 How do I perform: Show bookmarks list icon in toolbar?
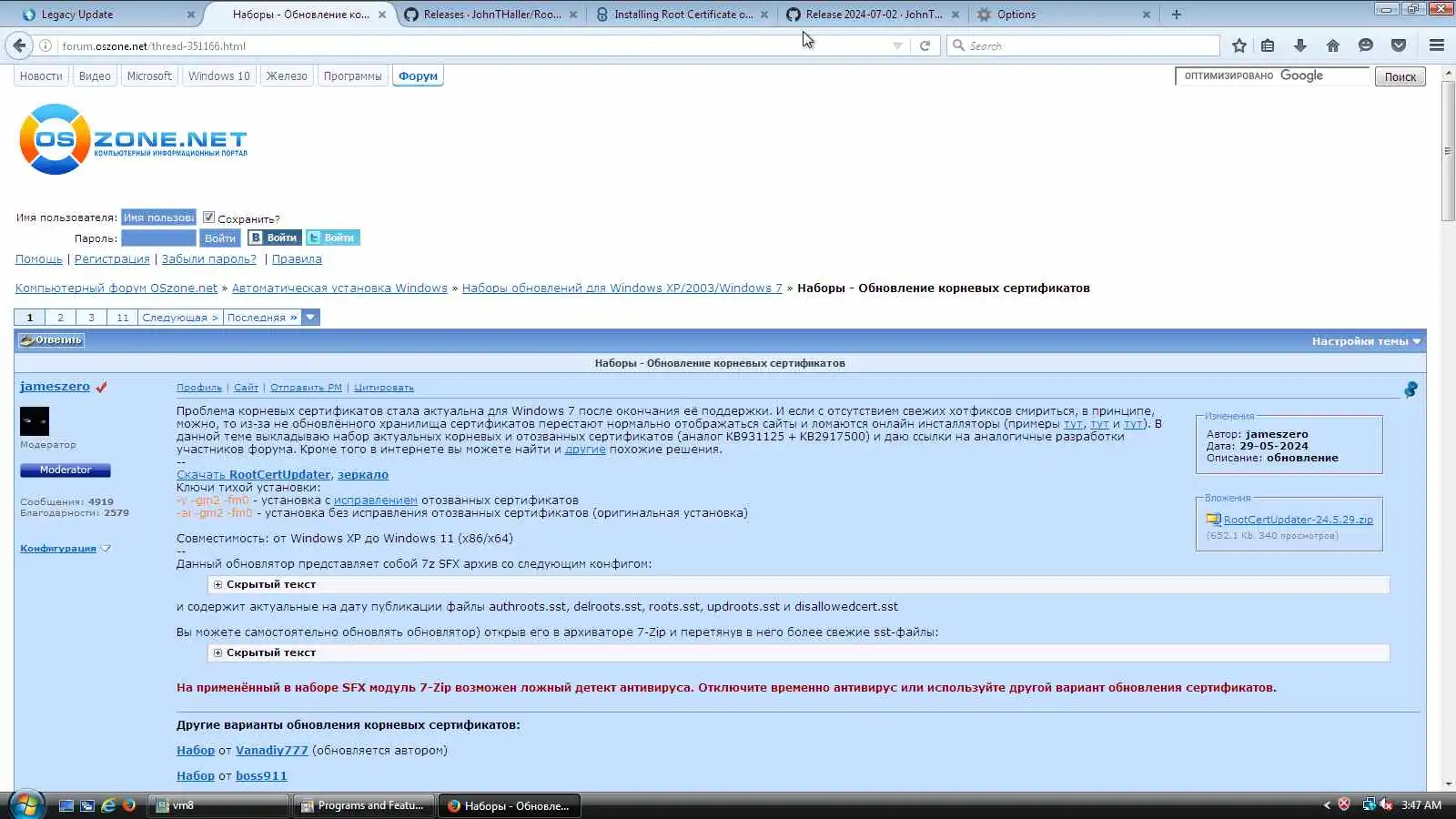point(1268,45)
